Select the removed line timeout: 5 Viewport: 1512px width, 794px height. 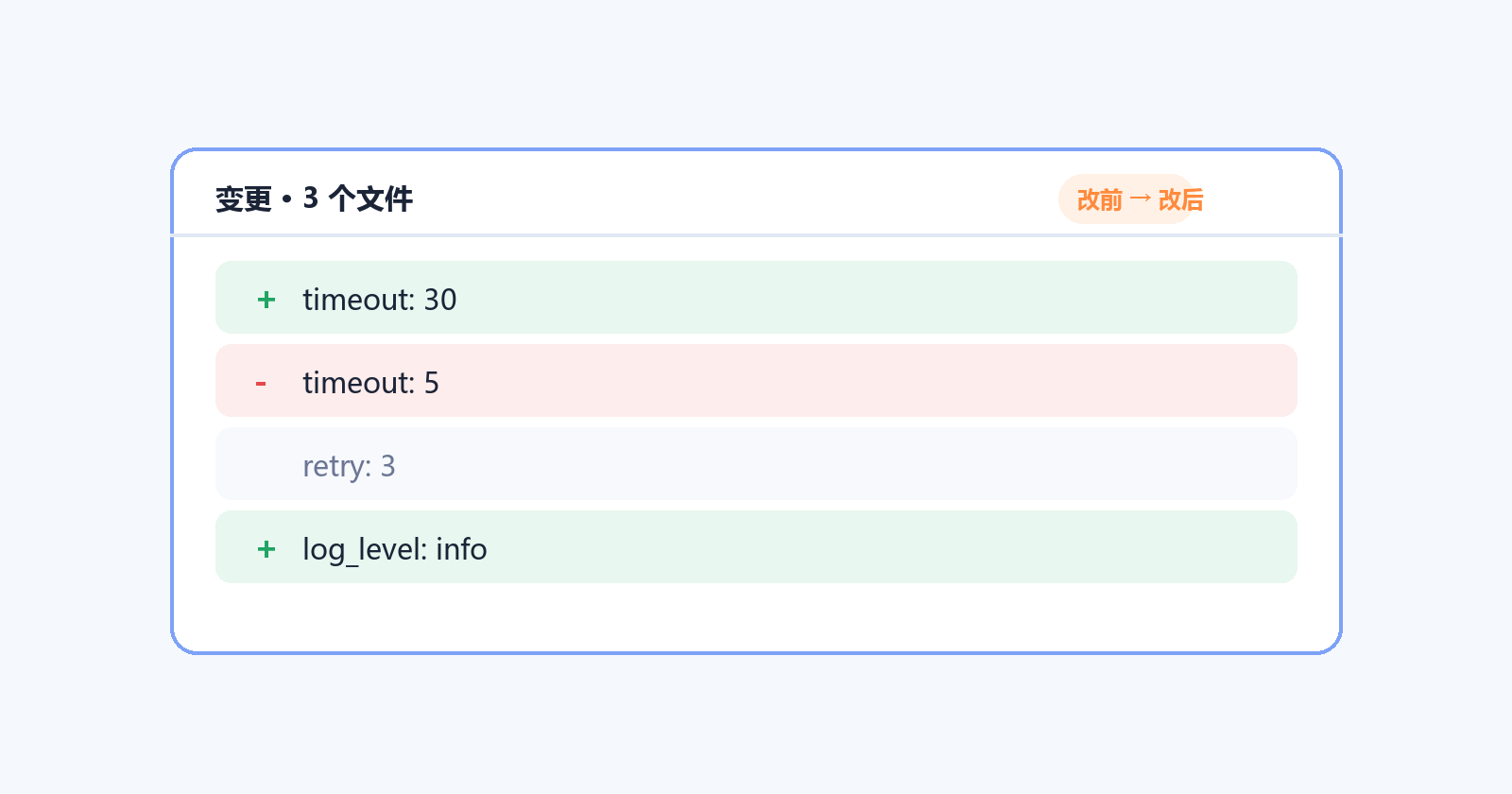[x=756, y=381]
